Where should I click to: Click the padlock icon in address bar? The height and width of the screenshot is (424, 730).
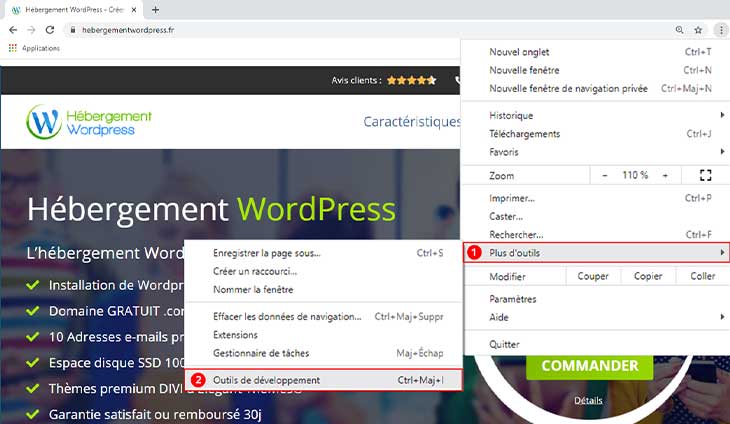click(73, 30)
